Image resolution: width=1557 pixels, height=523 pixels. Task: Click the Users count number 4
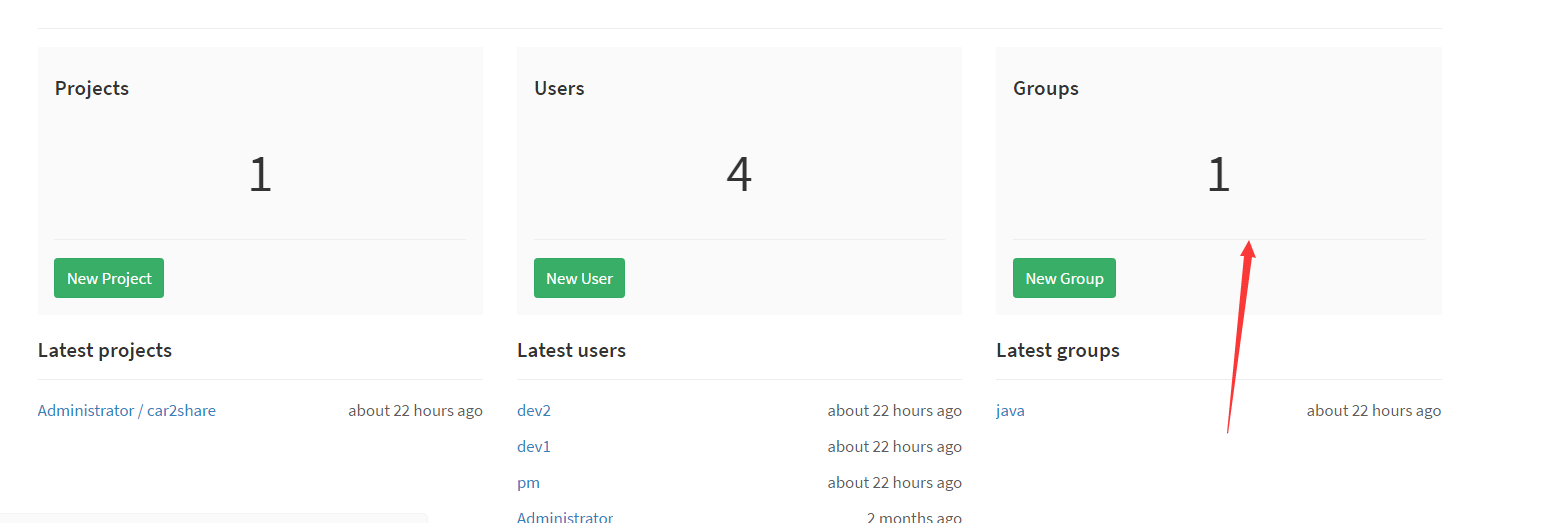click(739, 175)
